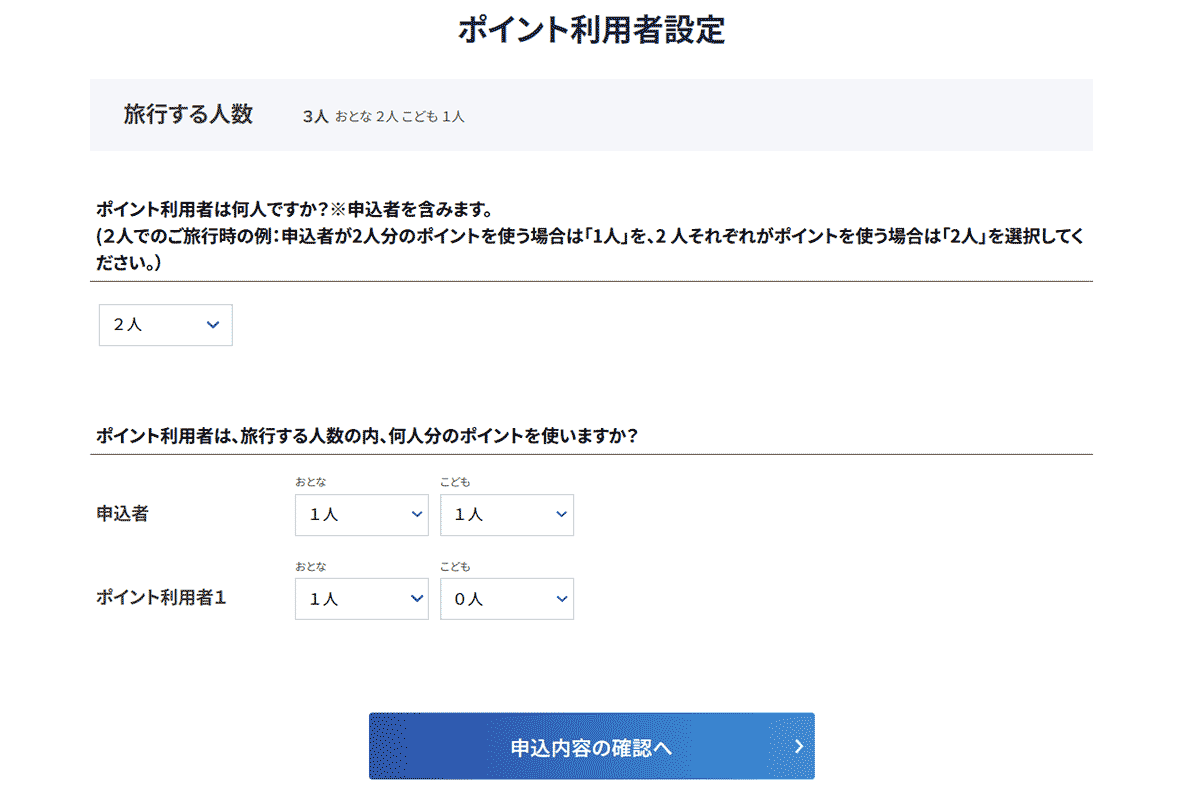The width and height of the screenshot is (1200, 800).
Task: Click the 旅行する人数 label
Action: click(x=188, y=115)
